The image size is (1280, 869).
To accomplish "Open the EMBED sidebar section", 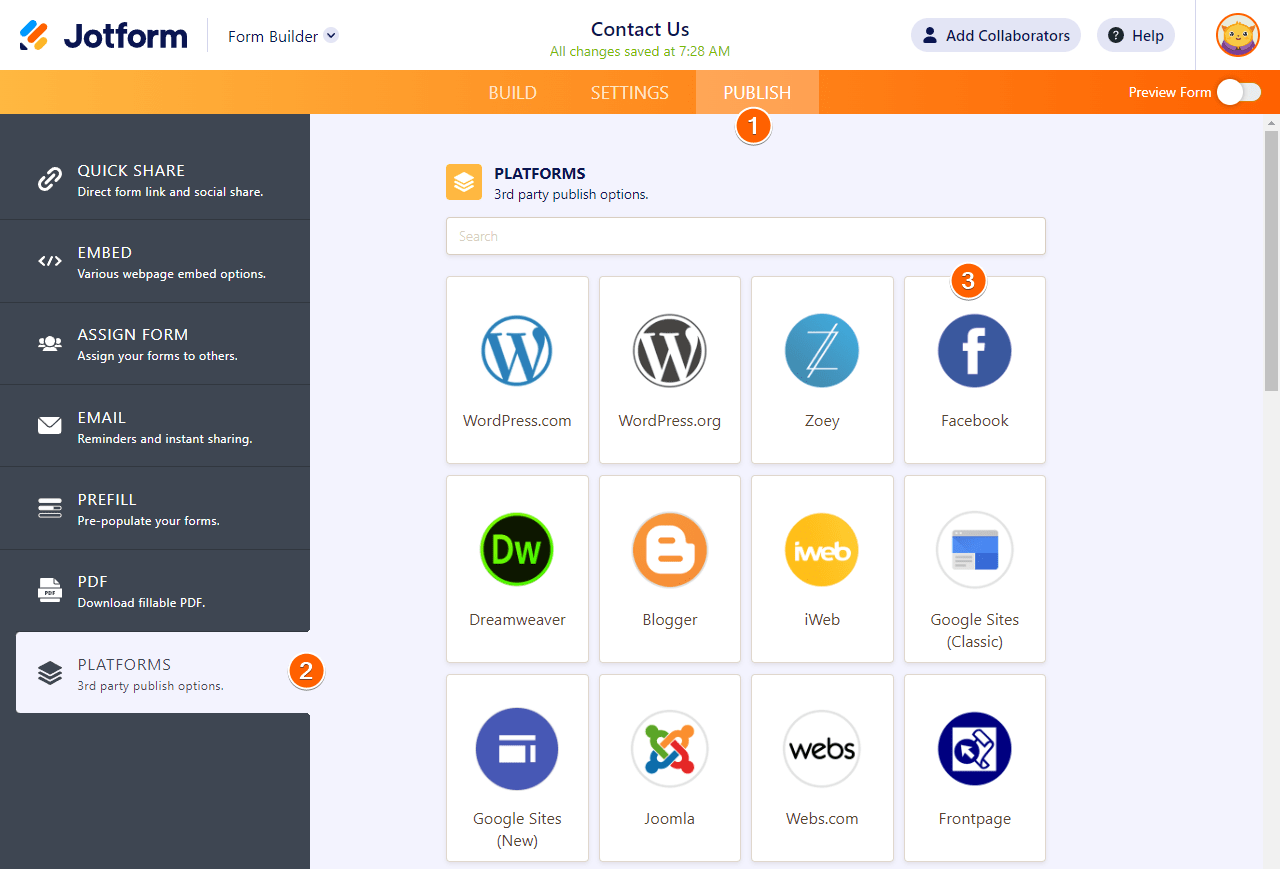I will pyautogui.click(x=155, y=262).
